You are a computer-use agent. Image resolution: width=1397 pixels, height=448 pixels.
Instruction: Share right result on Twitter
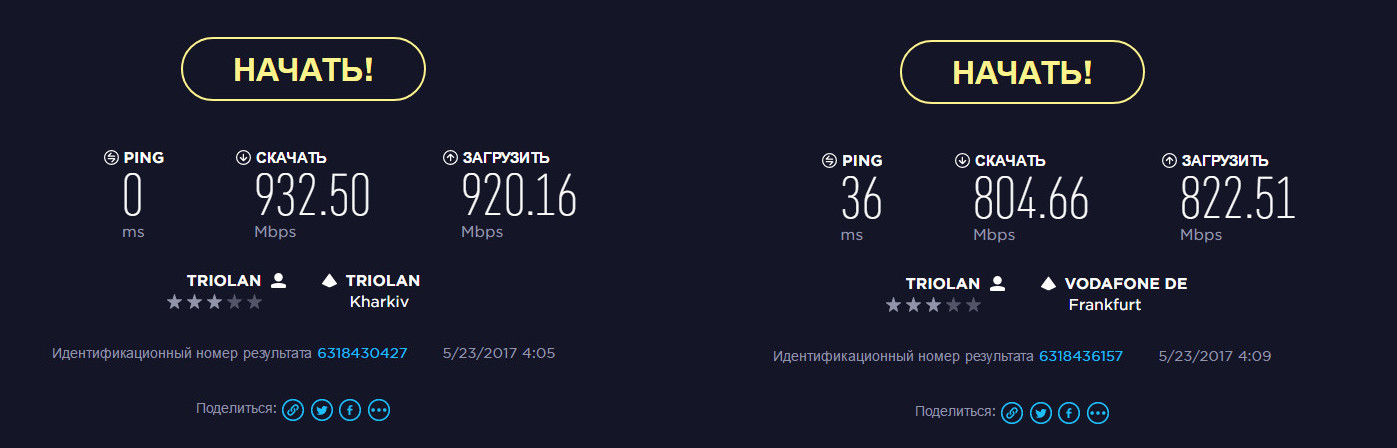(x=1041, y=412)
